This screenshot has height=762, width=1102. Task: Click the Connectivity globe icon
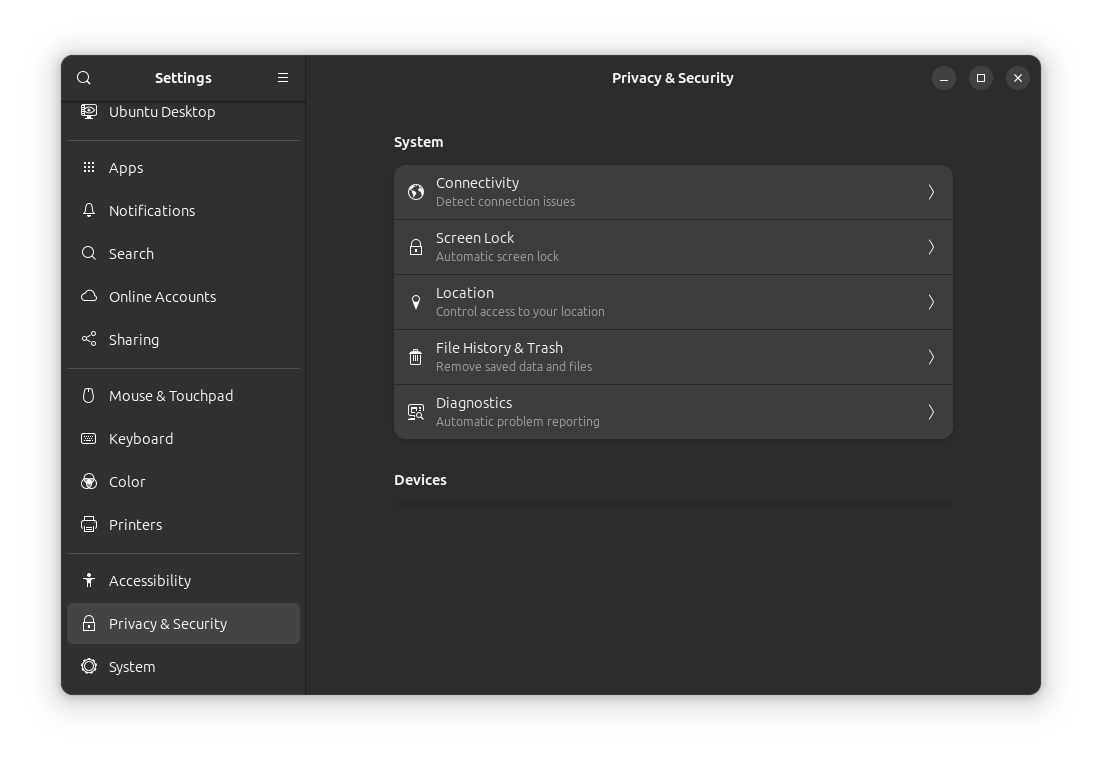[415, 191]
